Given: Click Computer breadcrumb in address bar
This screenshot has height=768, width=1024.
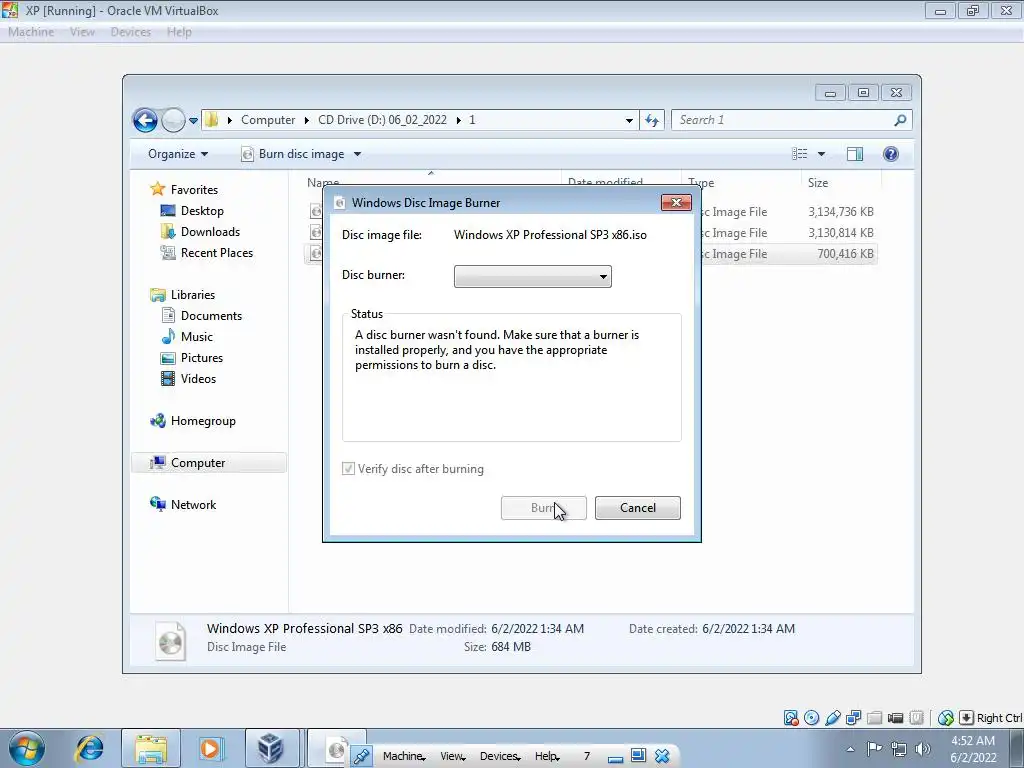Looking at the screenshot, I should pyautogui.click(x=268, y=120).
